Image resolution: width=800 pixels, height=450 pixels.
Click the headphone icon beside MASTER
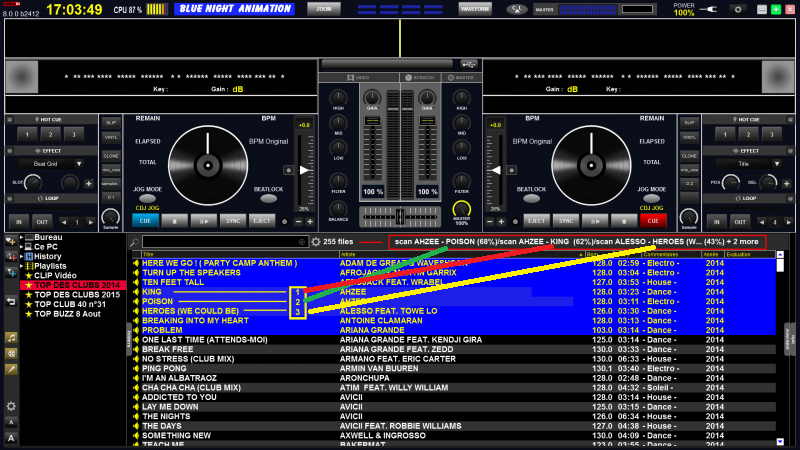(x=517, y=9)
